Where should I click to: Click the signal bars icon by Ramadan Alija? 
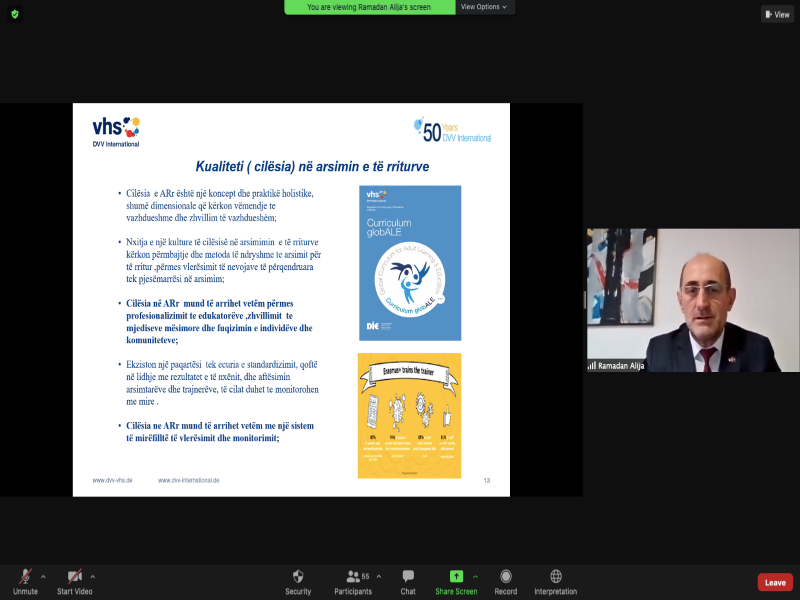(x=592, y=365)
